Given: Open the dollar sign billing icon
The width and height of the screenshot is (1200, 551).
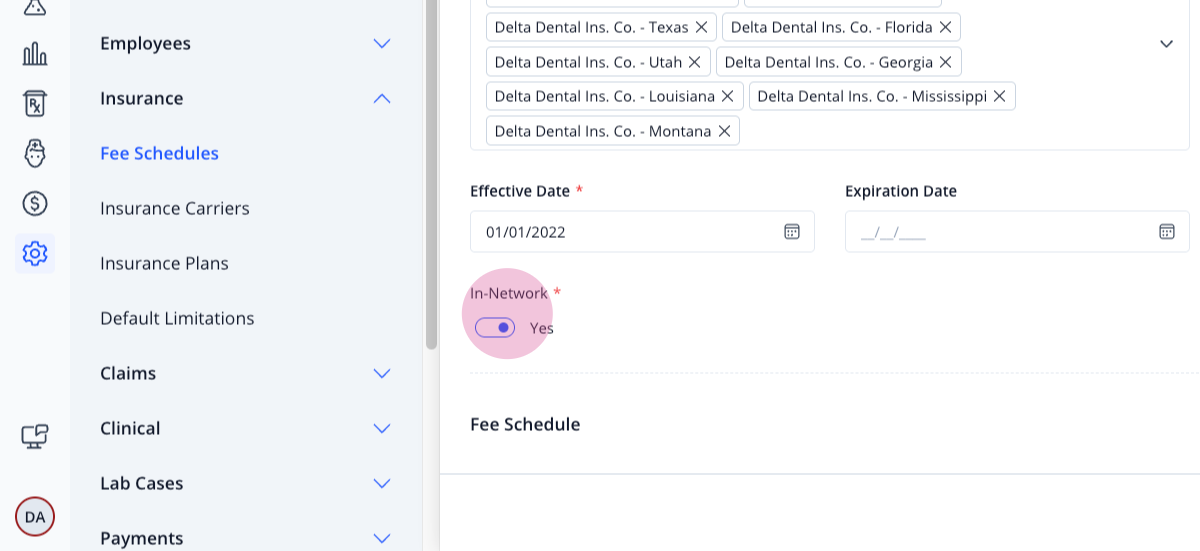Looking at the screenshot, I should point(35,203).
